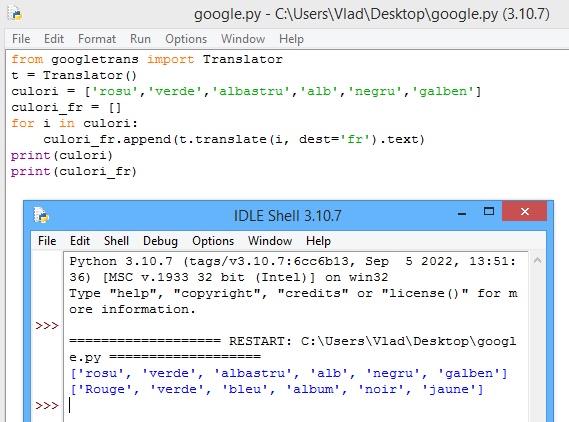Click the shell scrollbar up arrow

coord(537,260)
